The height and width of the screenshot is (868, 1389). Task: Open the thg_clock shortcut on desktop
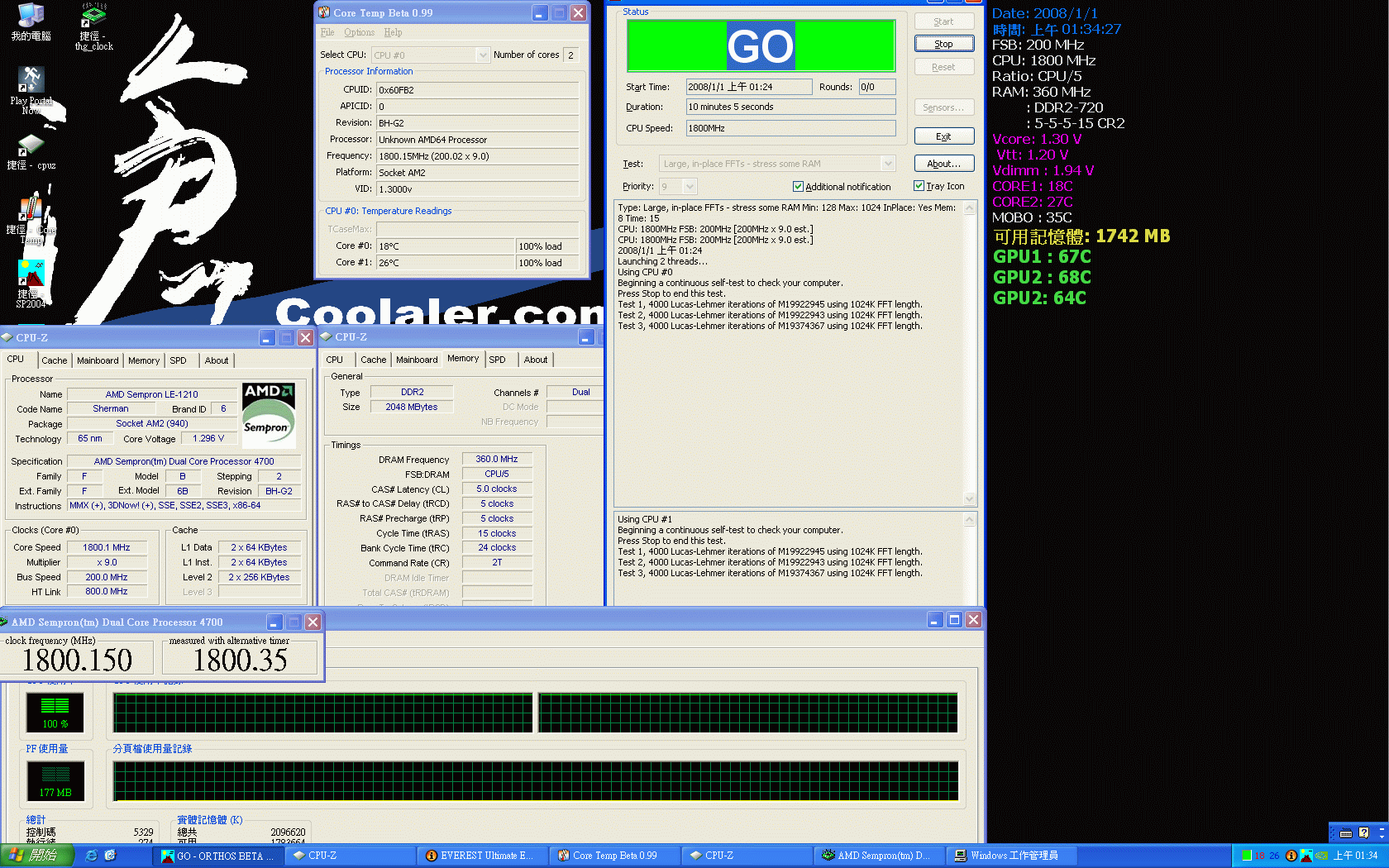pyautogui.click(x=93, y=26)
